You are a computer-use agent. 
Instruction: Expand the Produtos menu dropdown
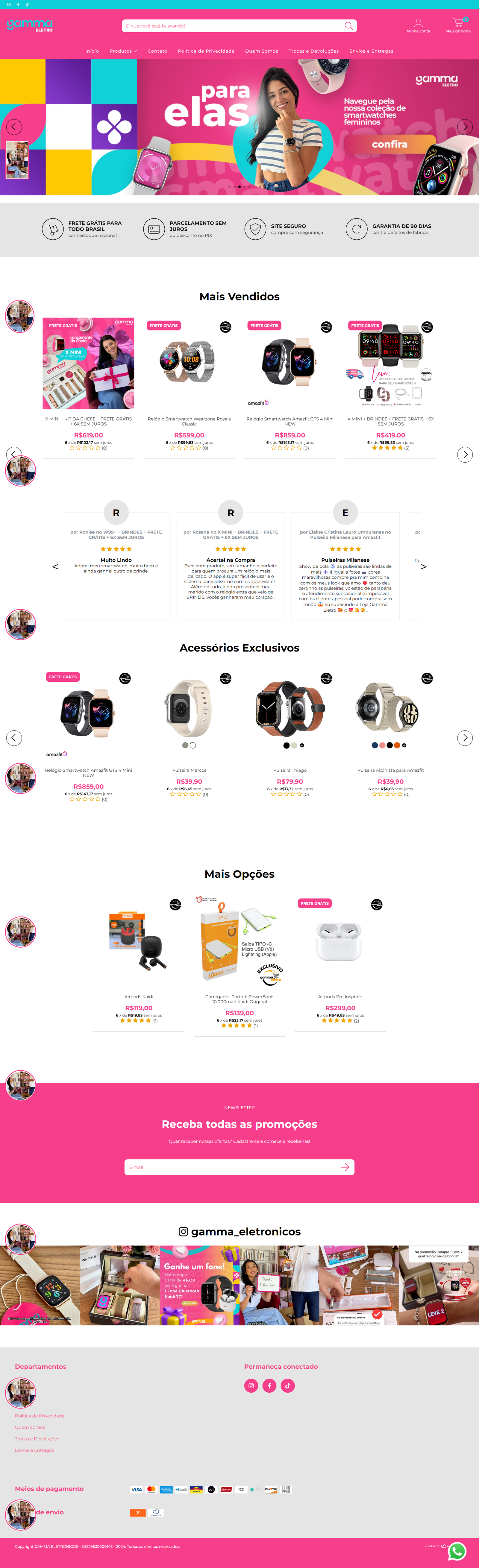tap(123, 51)
